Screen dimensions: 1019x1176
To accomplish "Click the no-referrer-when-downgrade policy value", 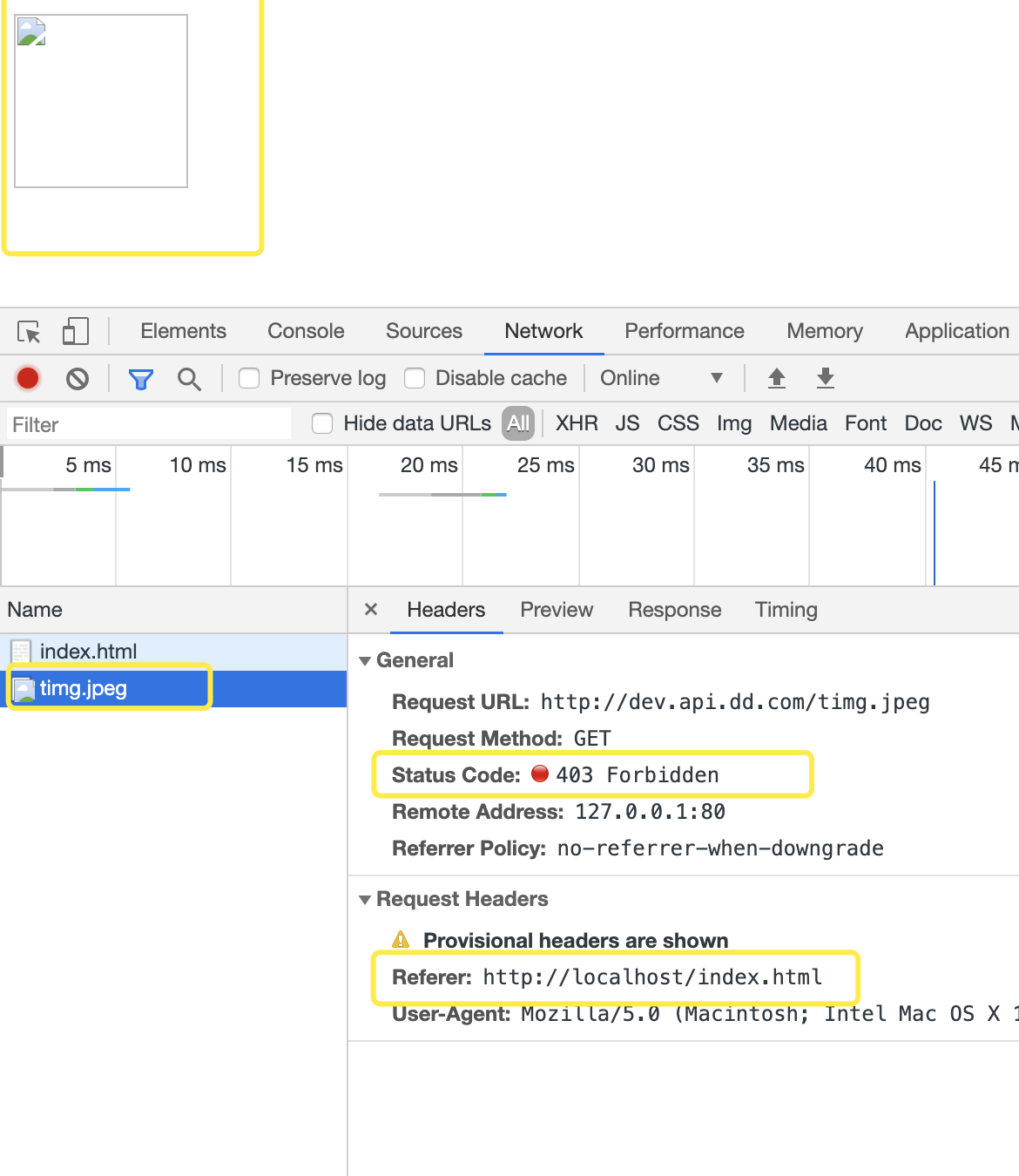I will pos(720,848).
